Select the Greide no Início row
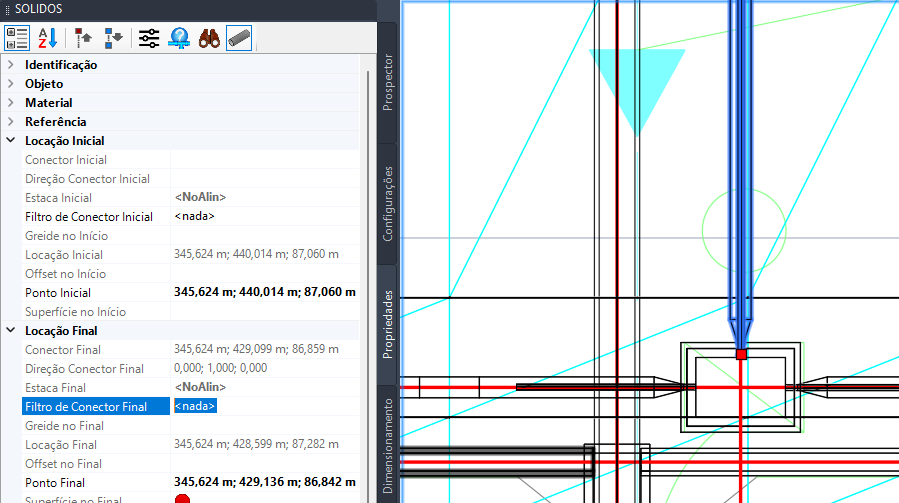 click(190, 235)
